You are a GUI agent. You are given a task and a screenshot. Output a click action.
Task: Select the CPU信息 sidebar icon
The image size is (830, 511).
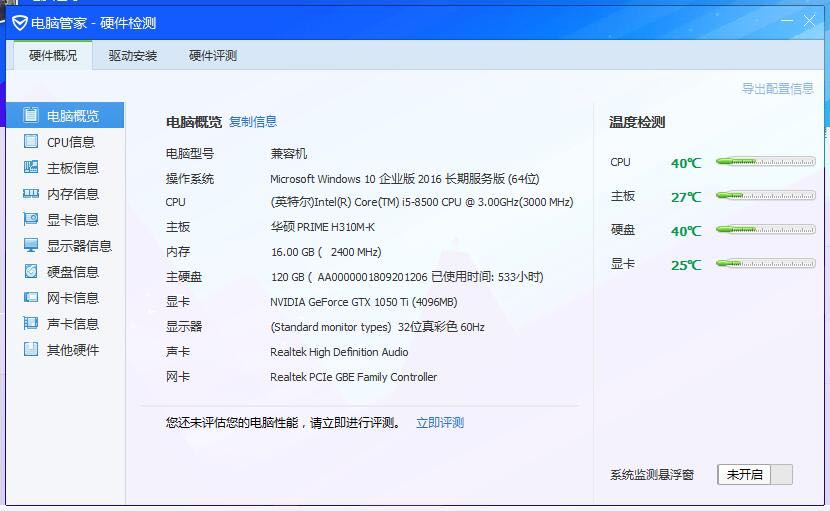pos(31,141)
